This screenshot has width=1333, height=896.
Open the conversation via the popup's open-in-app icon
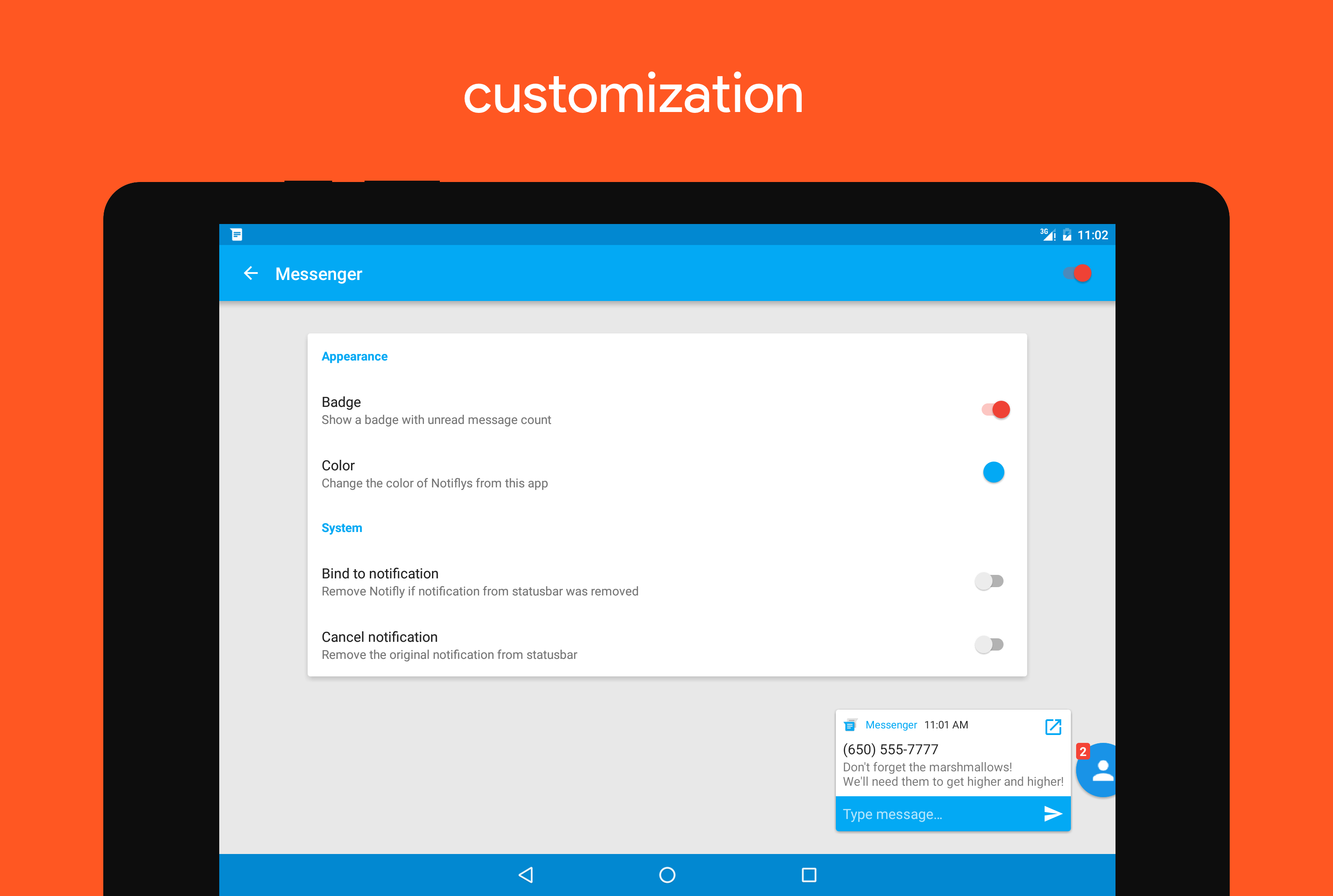click(x=1053, y=727)
